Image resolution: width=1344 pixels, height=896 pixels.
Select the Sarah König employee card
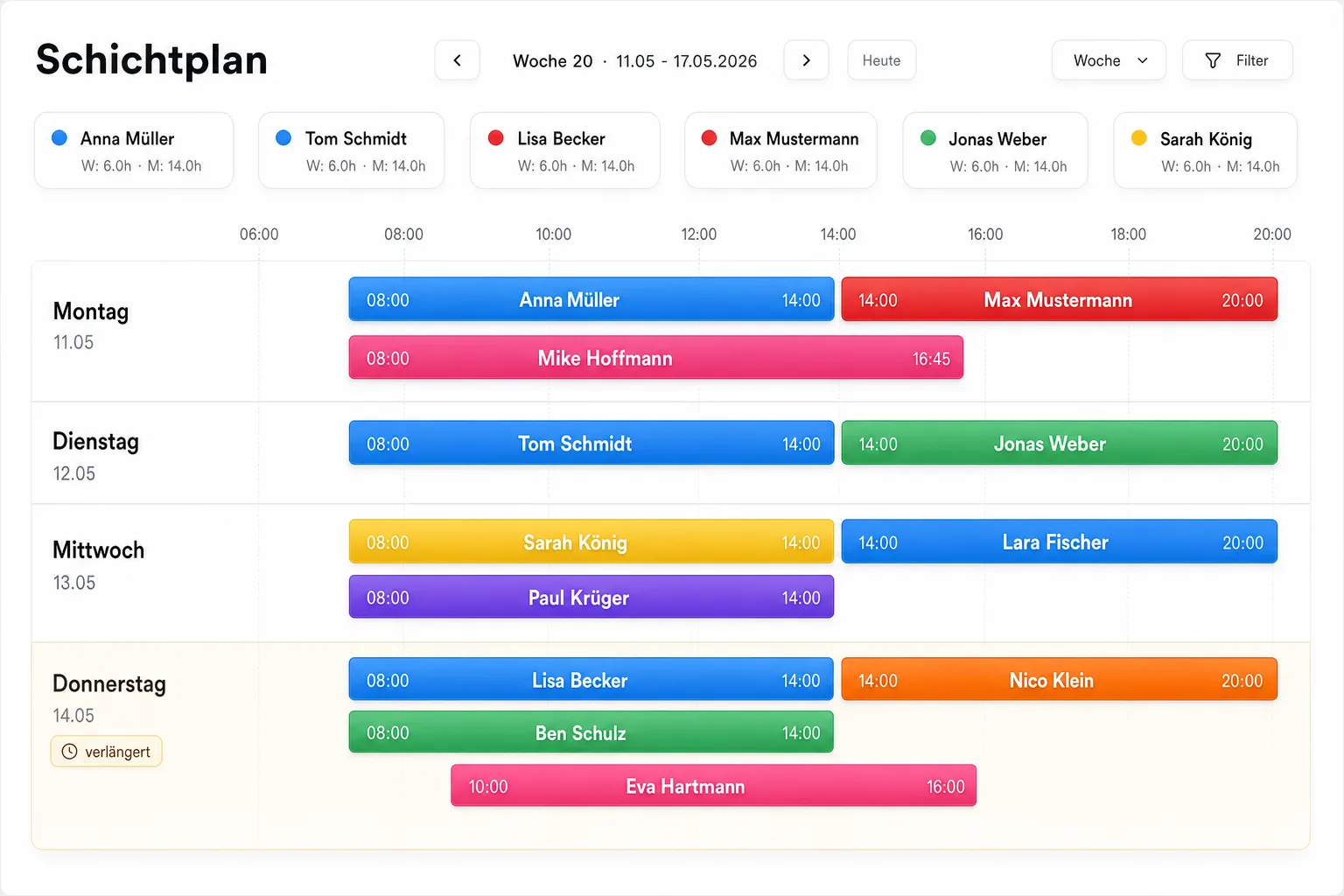(x=1205, y=150)
